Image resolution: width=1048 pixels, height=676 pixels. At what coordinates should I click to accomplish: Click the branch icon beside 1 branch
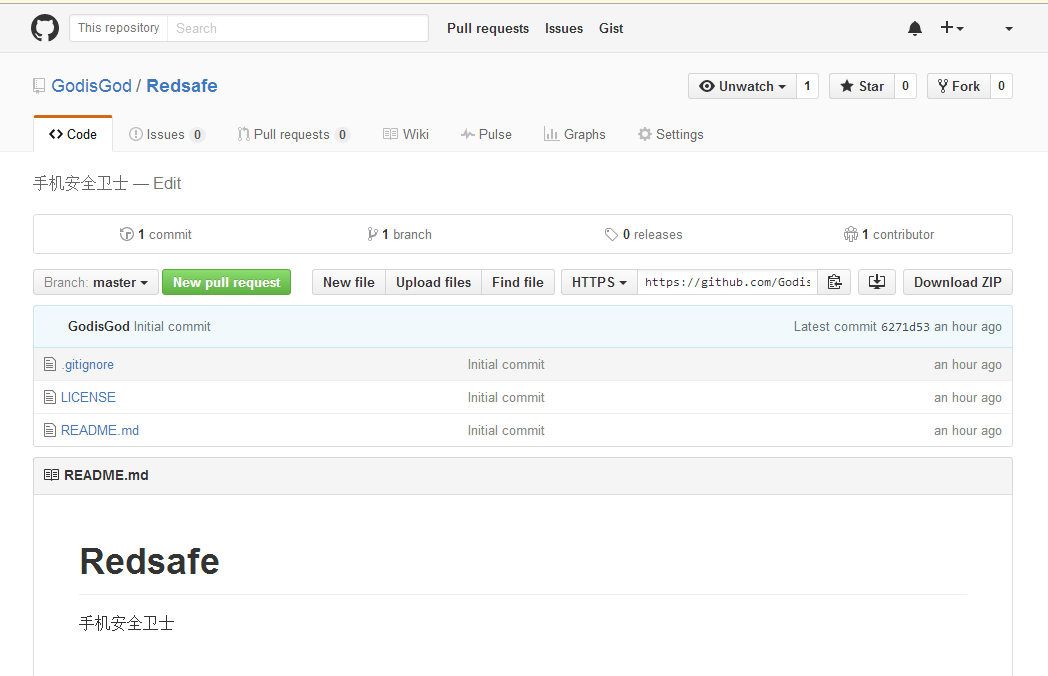372,234
